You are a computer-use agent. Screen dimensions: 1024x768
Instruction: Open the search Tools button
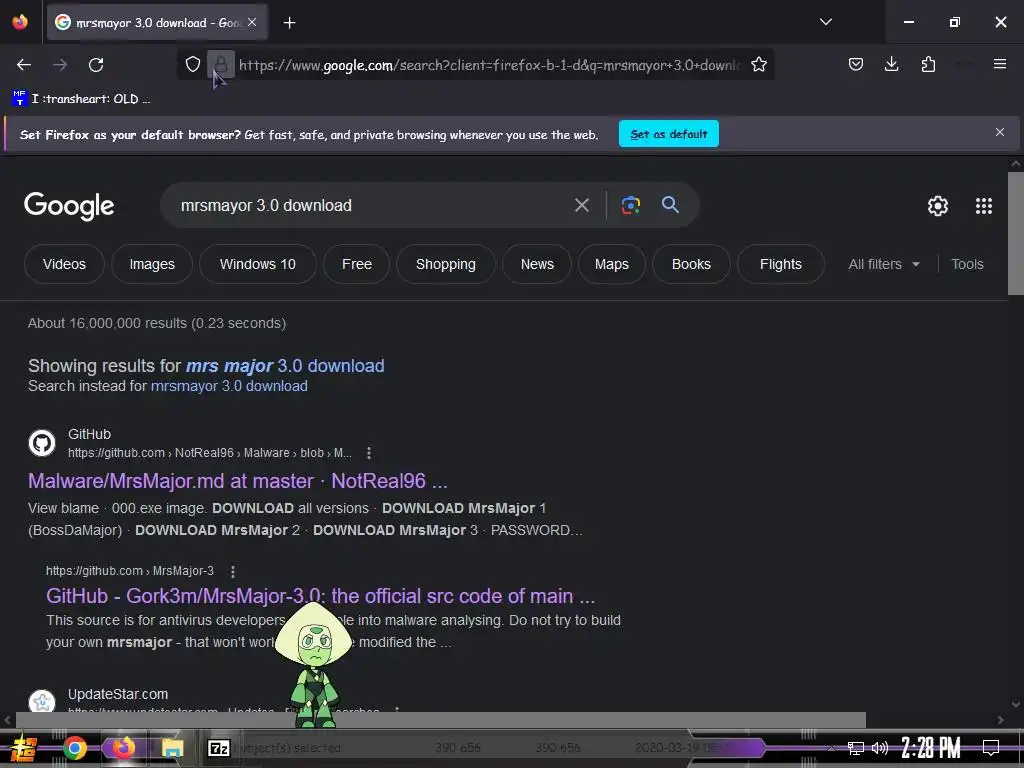[x=967, y=264]
